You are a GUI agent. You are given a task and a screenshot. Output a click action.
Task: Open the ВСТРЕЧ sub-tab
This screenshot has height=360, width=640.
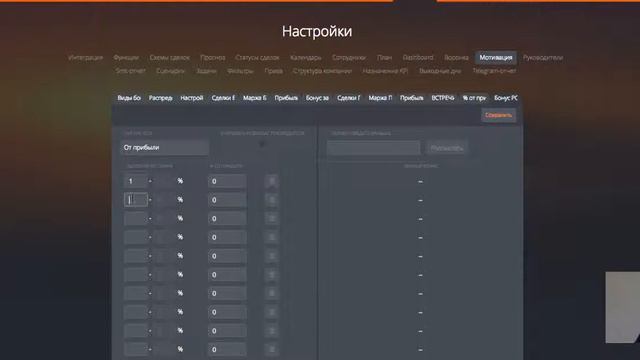(x=443, y=98)
